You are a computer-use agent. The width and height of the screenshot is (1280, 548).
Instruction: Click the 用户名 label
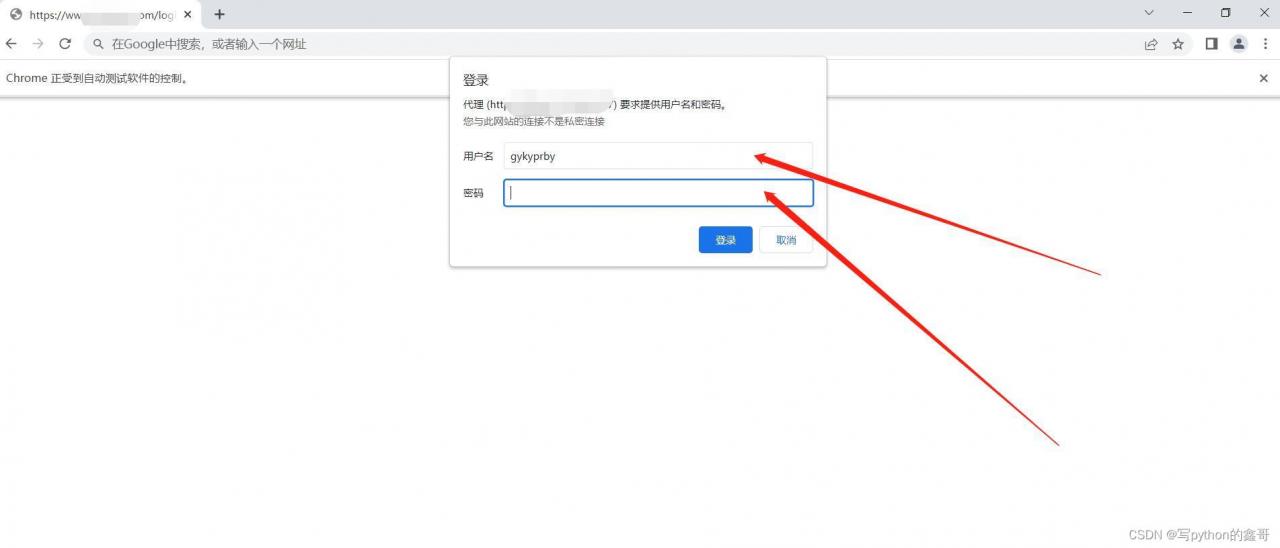[478, 157]
